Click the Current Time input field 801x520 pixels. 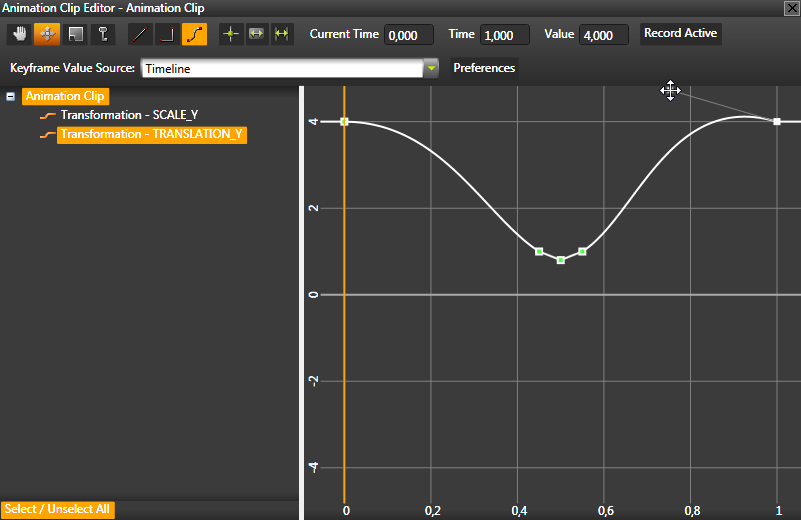point(409,35)
